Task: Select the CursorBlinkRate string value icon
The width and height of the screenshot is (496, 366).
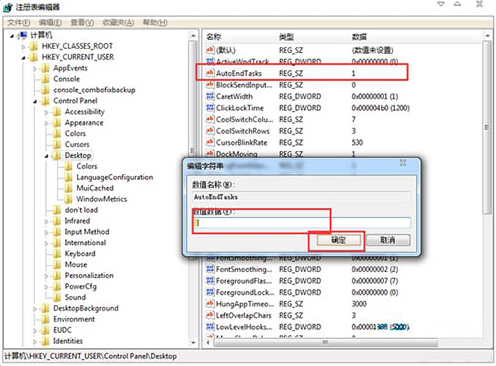Action: click(210, 142)
